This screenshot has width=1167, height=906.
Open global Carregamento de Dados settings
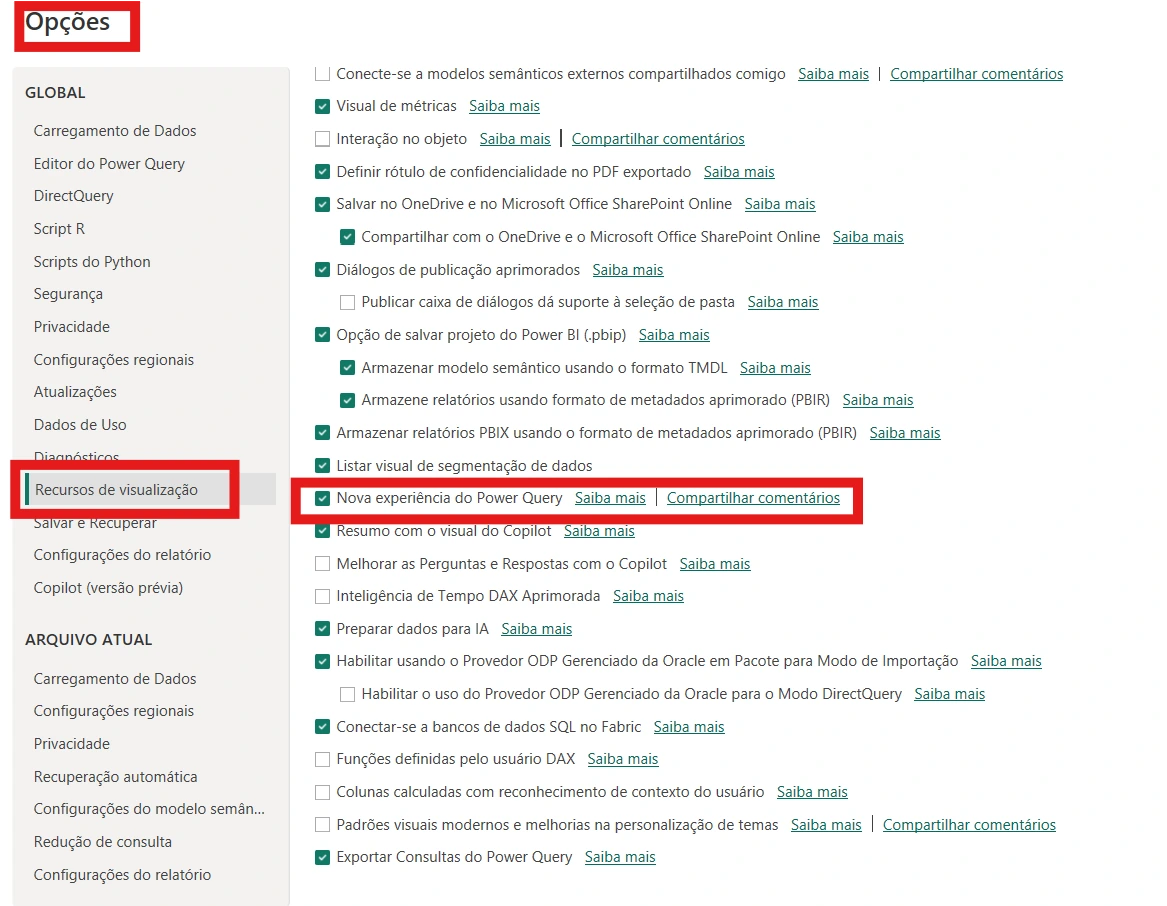tap(115, 131)
